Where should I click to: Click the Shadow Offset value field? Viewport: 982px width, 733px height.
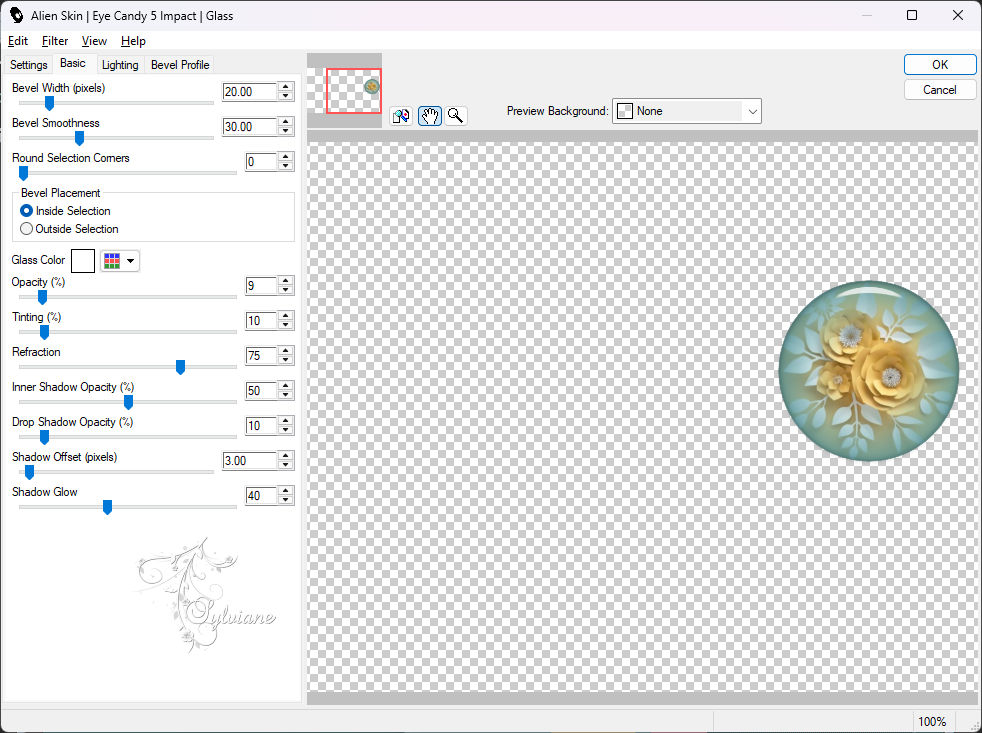point(249,461)
